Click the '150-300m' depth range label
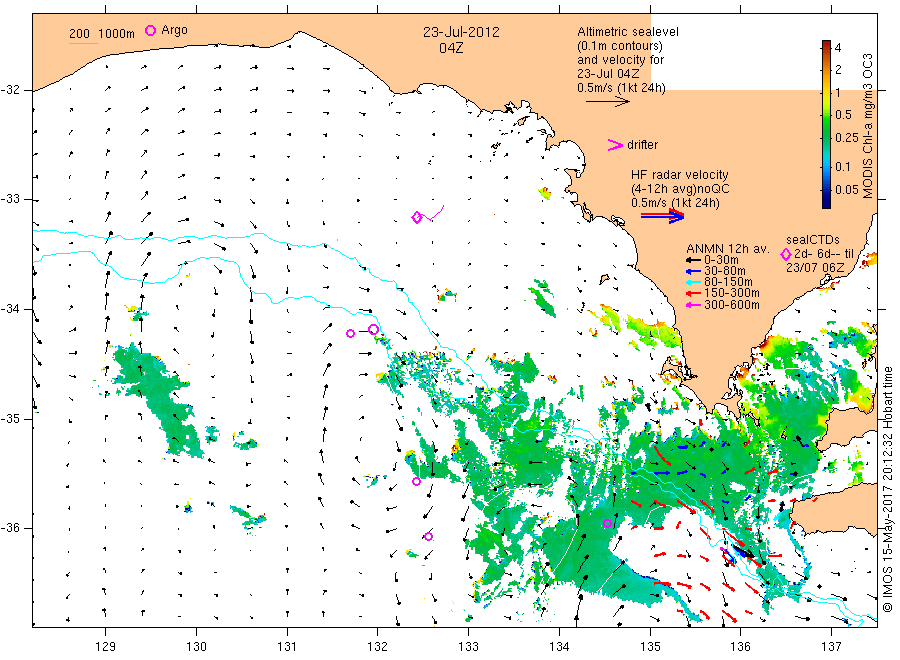900x660 pixels. pos(732,293)
